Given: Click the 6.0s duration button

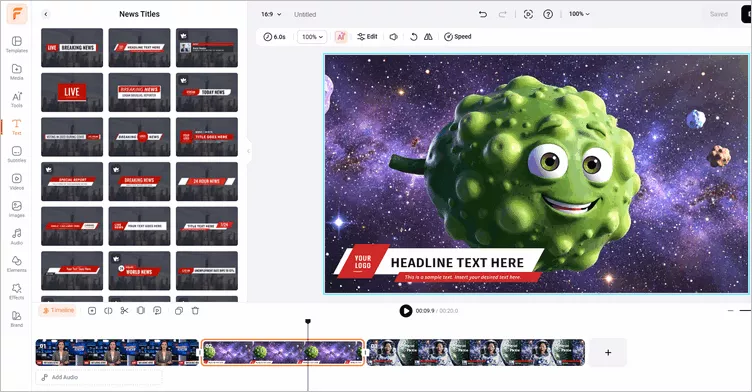Looking at the screenshot, I should (274, 37).
